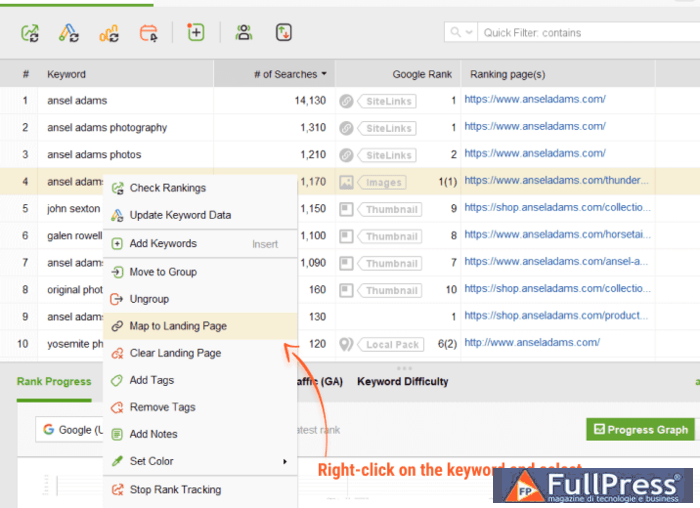Open the Google search engine selector

[x=71, y=430]
